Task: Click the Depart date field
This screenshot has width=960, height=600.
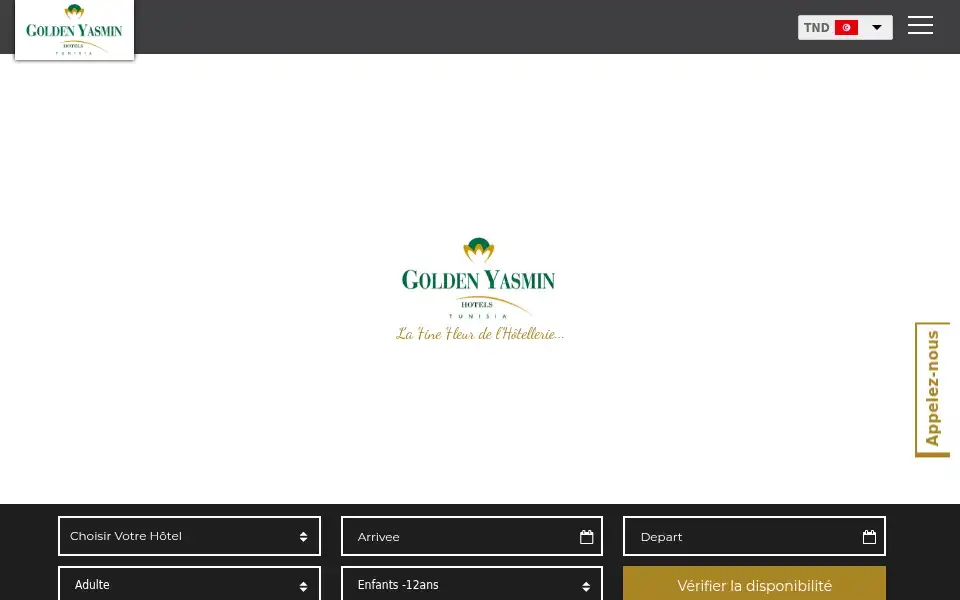Action: click(x=754, y=536)
